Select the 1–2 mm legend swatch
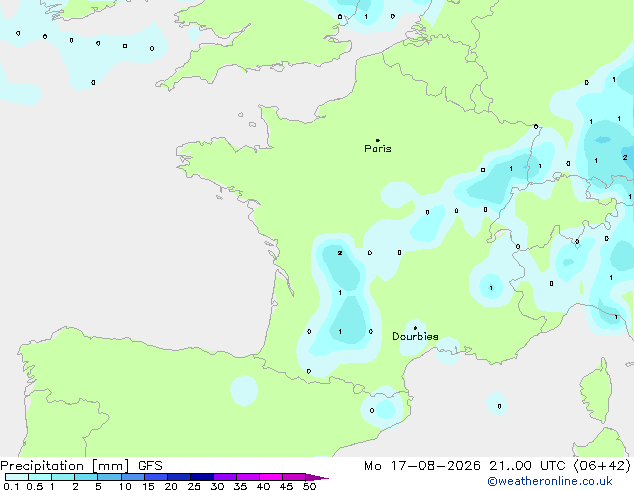 (63, 477)
